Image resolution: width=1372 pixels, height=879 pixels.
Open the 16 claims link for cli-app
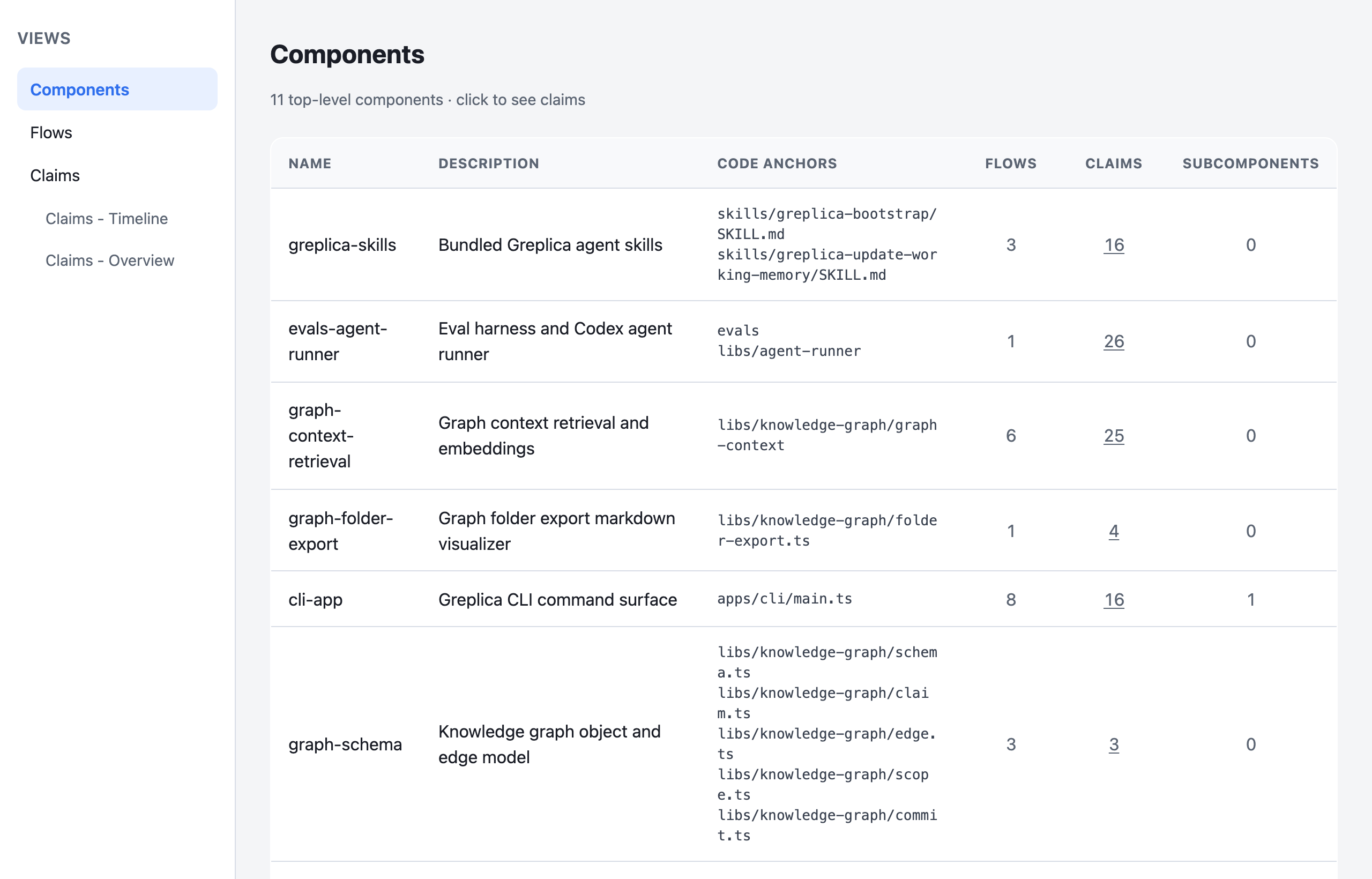(1114, 599)
